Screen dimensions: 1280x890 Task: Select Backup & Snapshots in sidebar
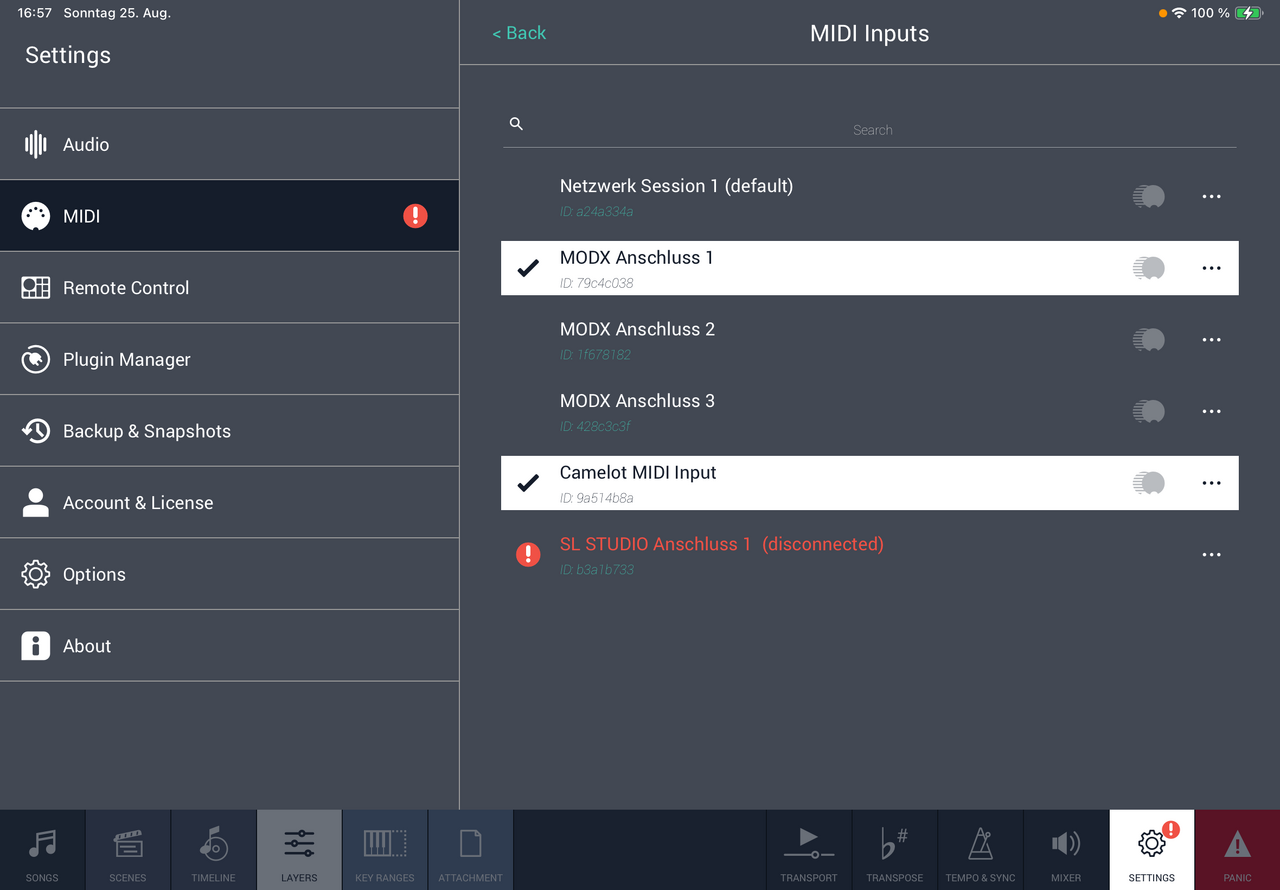pyautogui.click(x=229, y=431)
